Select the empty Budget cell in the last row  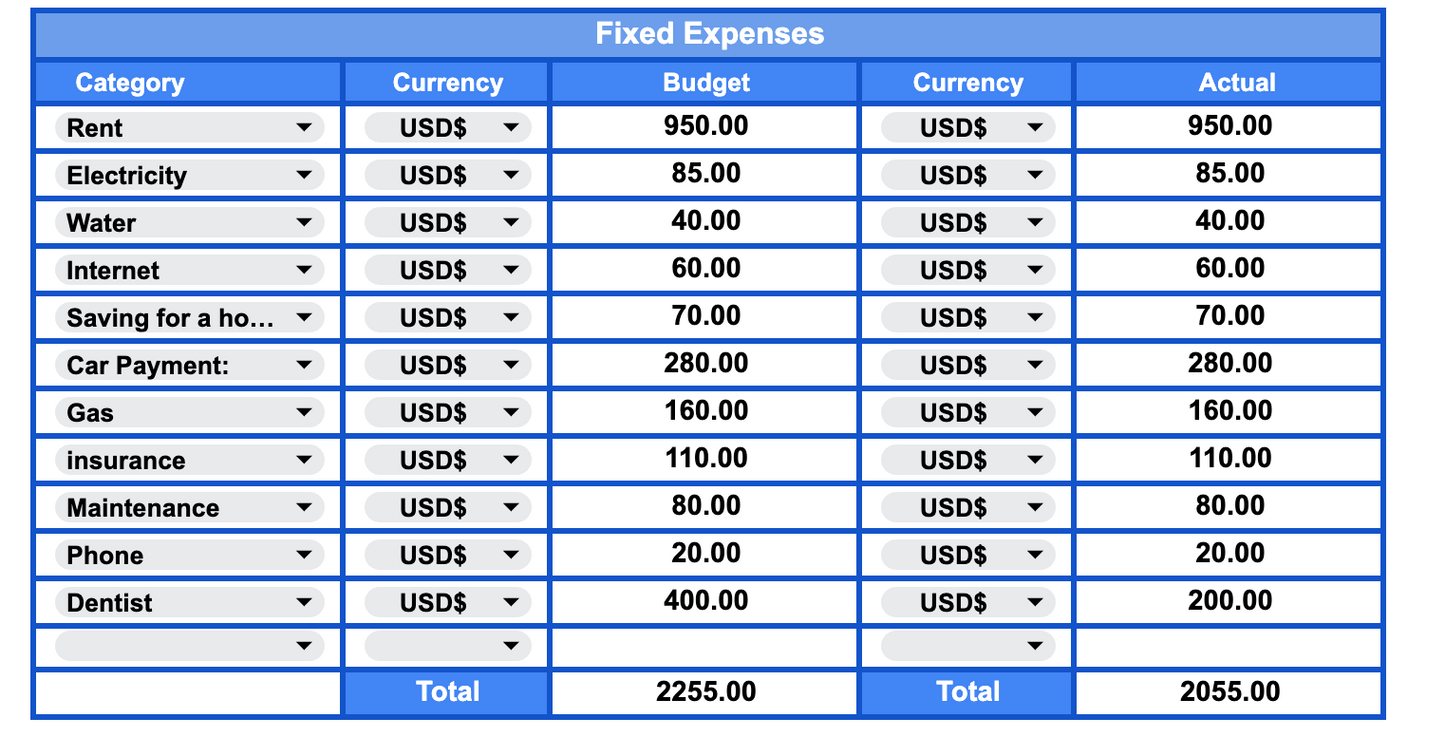[704, 646]
